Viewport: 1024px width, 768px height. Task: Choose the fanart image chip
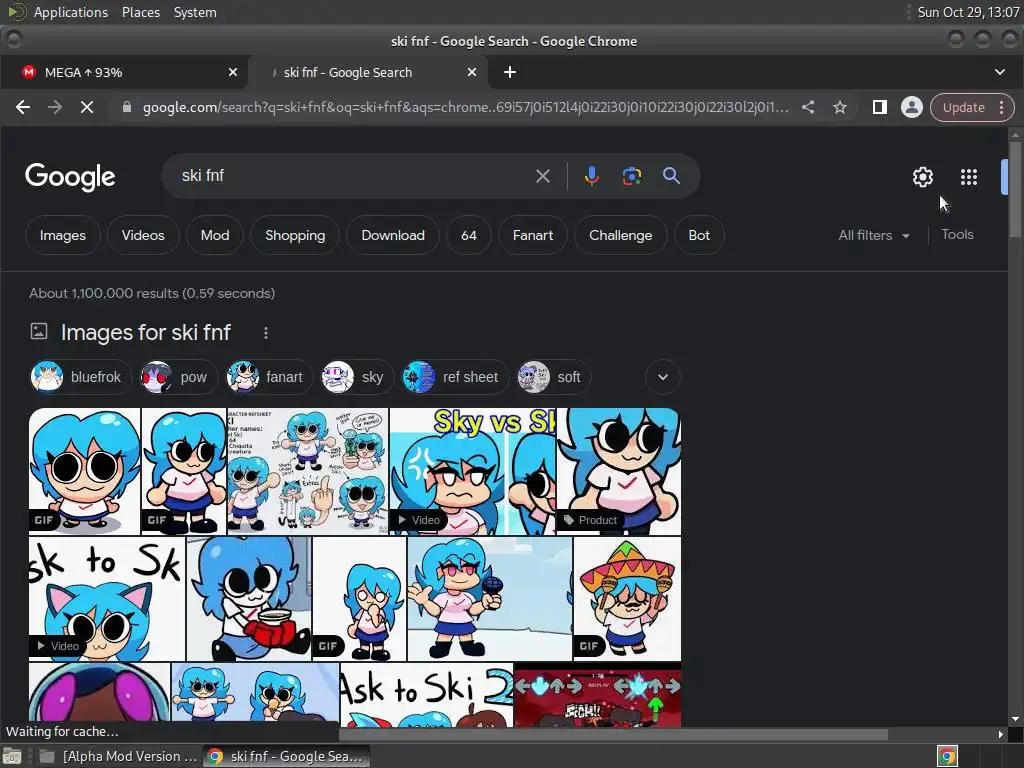268,377
